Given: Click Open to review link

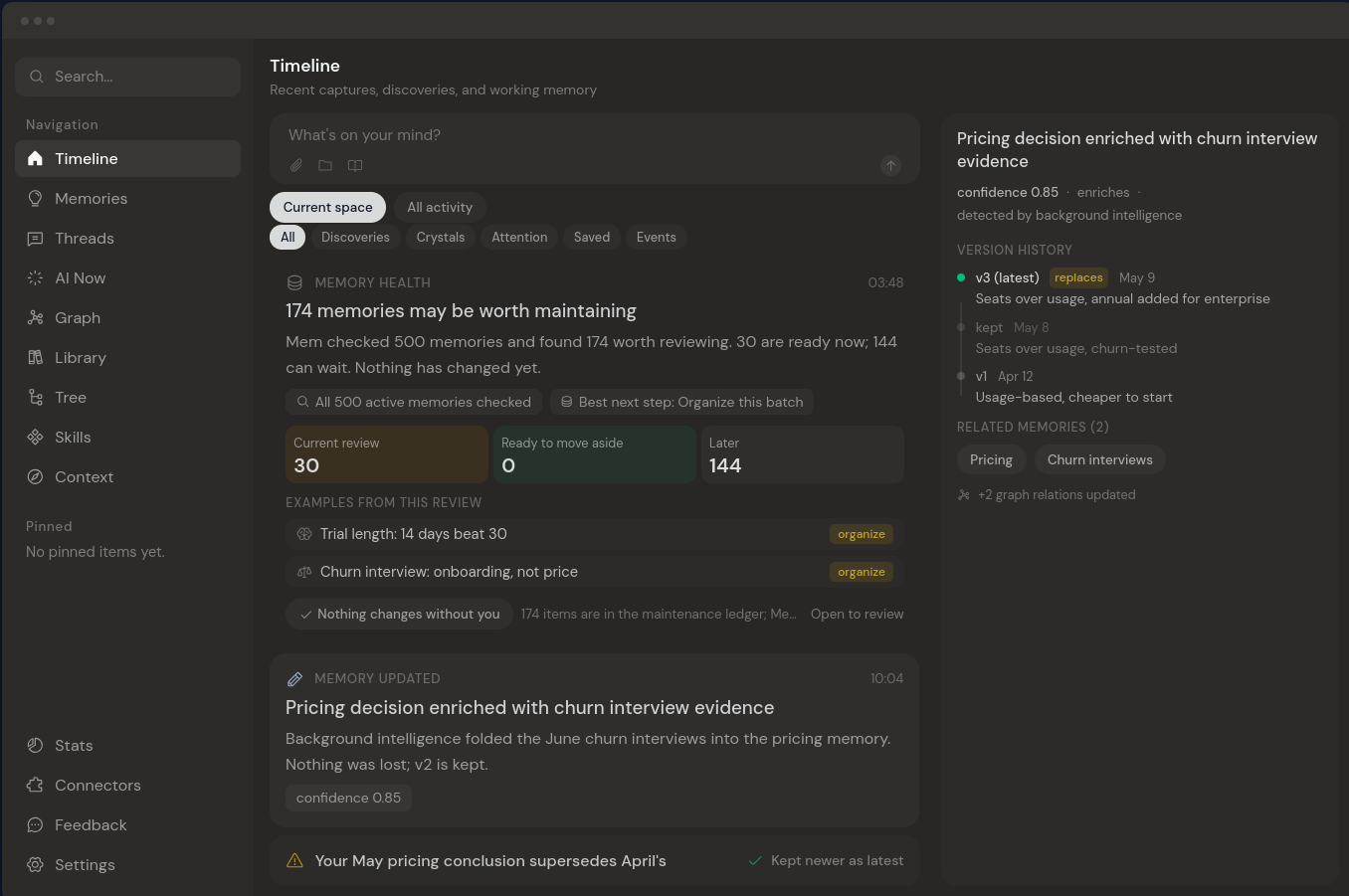Looking at the screenshot, I should click(x=857, y=614).
